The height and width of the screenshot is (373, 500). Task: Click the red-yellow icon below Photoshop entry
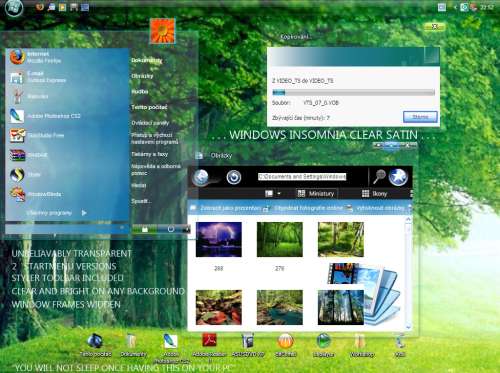click(17, 135)
